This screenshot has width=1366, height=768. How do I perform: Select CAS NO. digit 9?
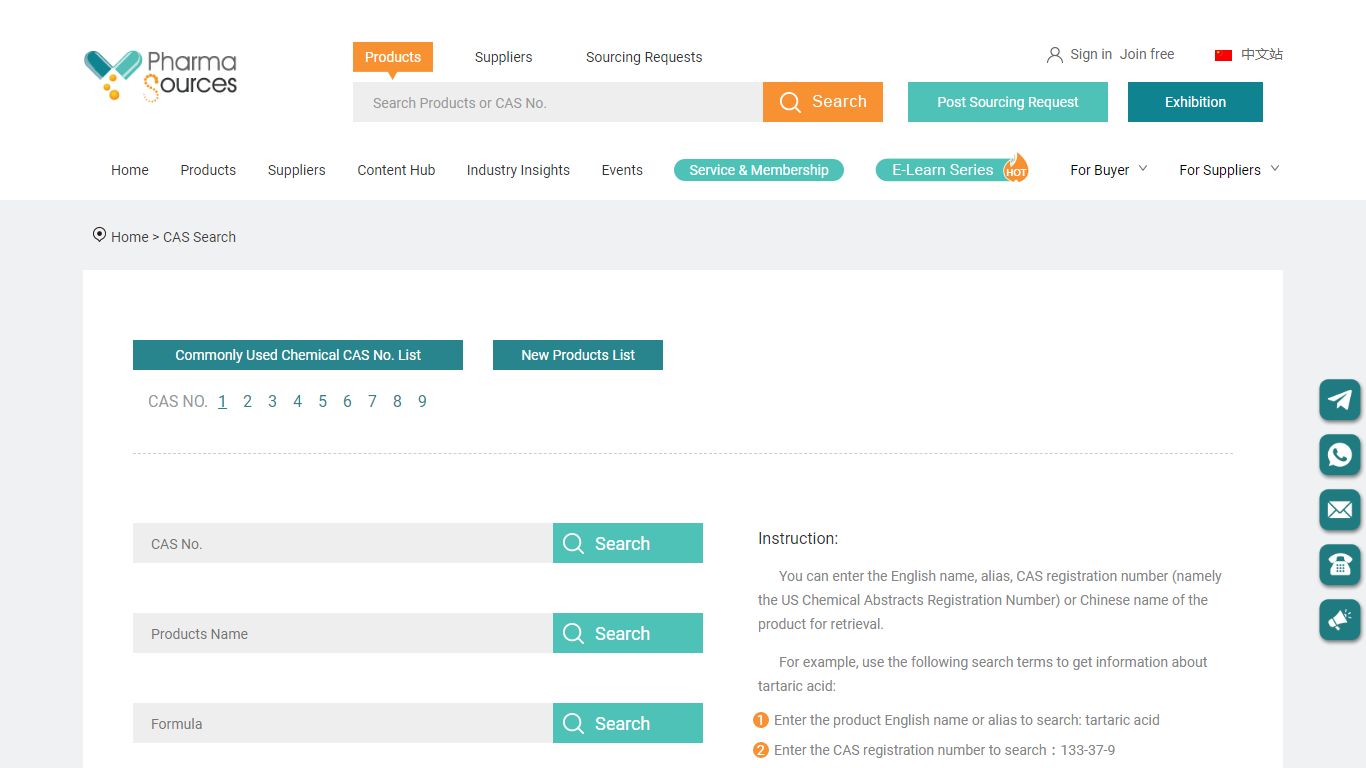[422, 401]
